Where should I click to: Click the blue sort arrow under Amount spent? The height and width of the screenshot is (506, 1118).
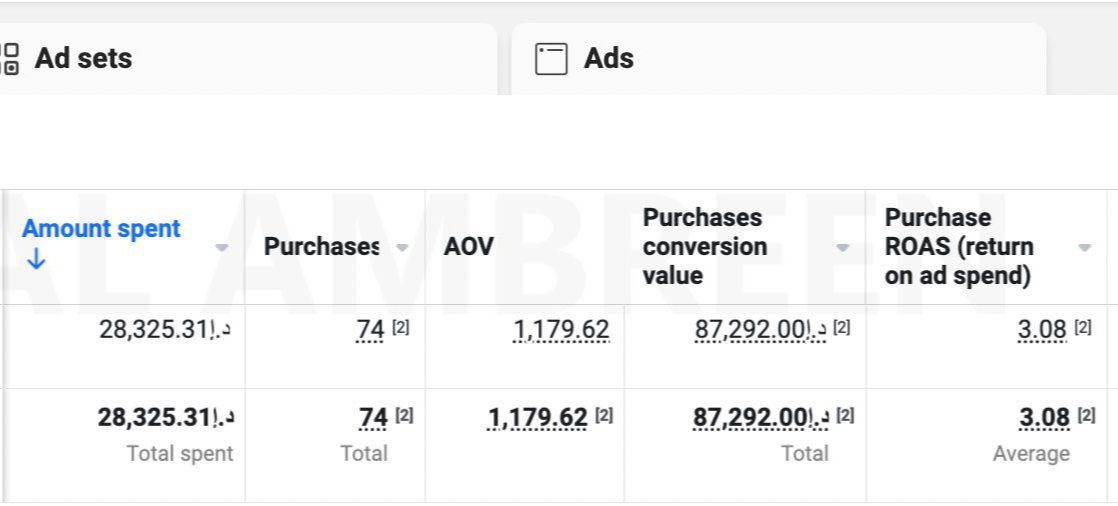(x=36, y=260)
